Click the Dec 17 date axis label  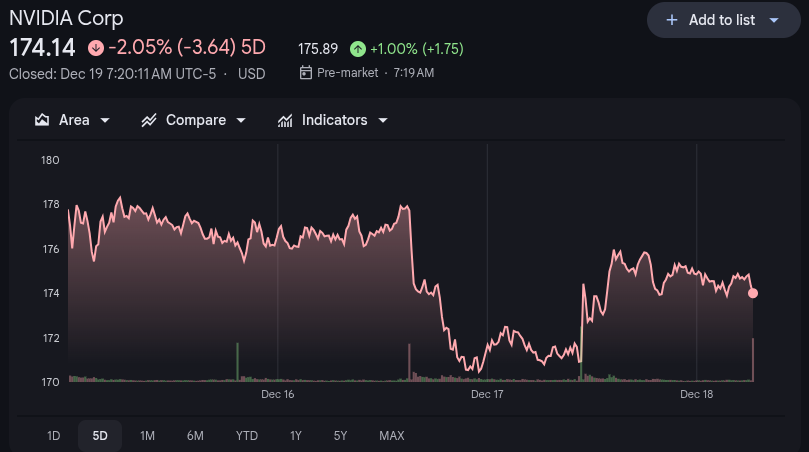tap(487, 394)
